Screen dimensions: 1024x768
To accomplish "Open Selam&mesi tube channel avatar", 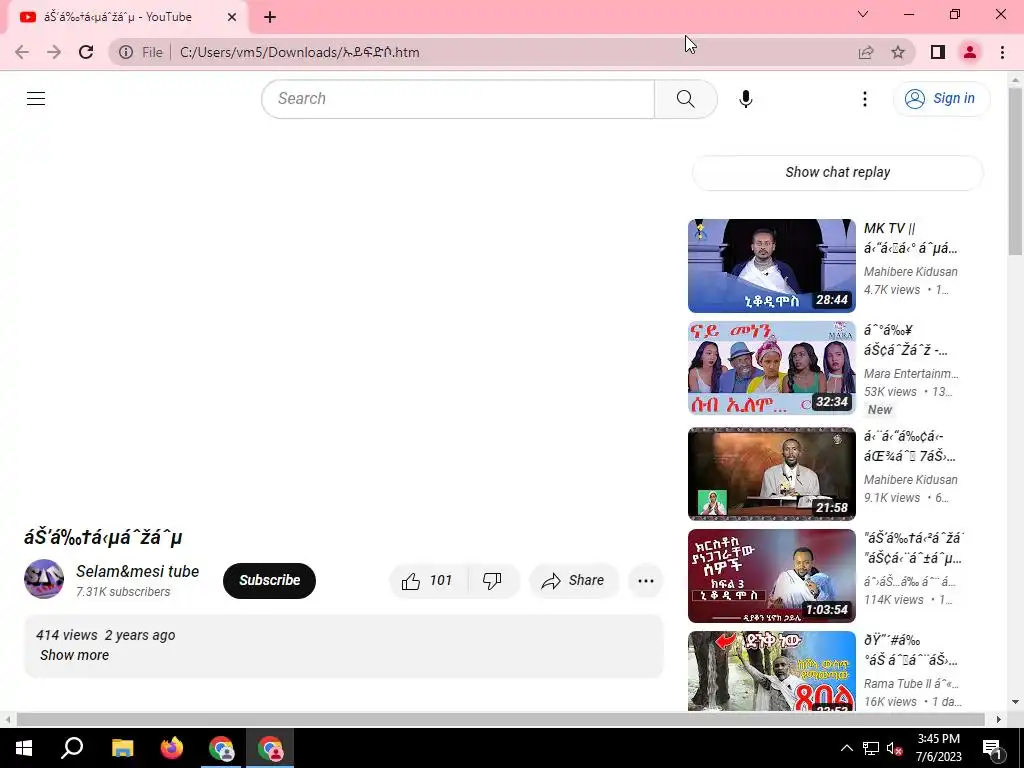I will (44, 579).
